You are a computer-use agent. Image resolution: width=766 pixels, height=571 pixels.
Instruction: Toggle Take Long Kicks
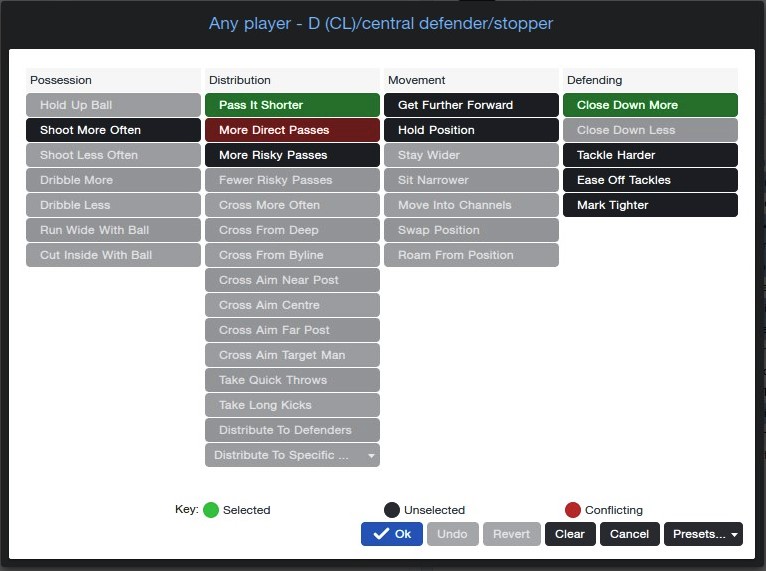(292, 405)
